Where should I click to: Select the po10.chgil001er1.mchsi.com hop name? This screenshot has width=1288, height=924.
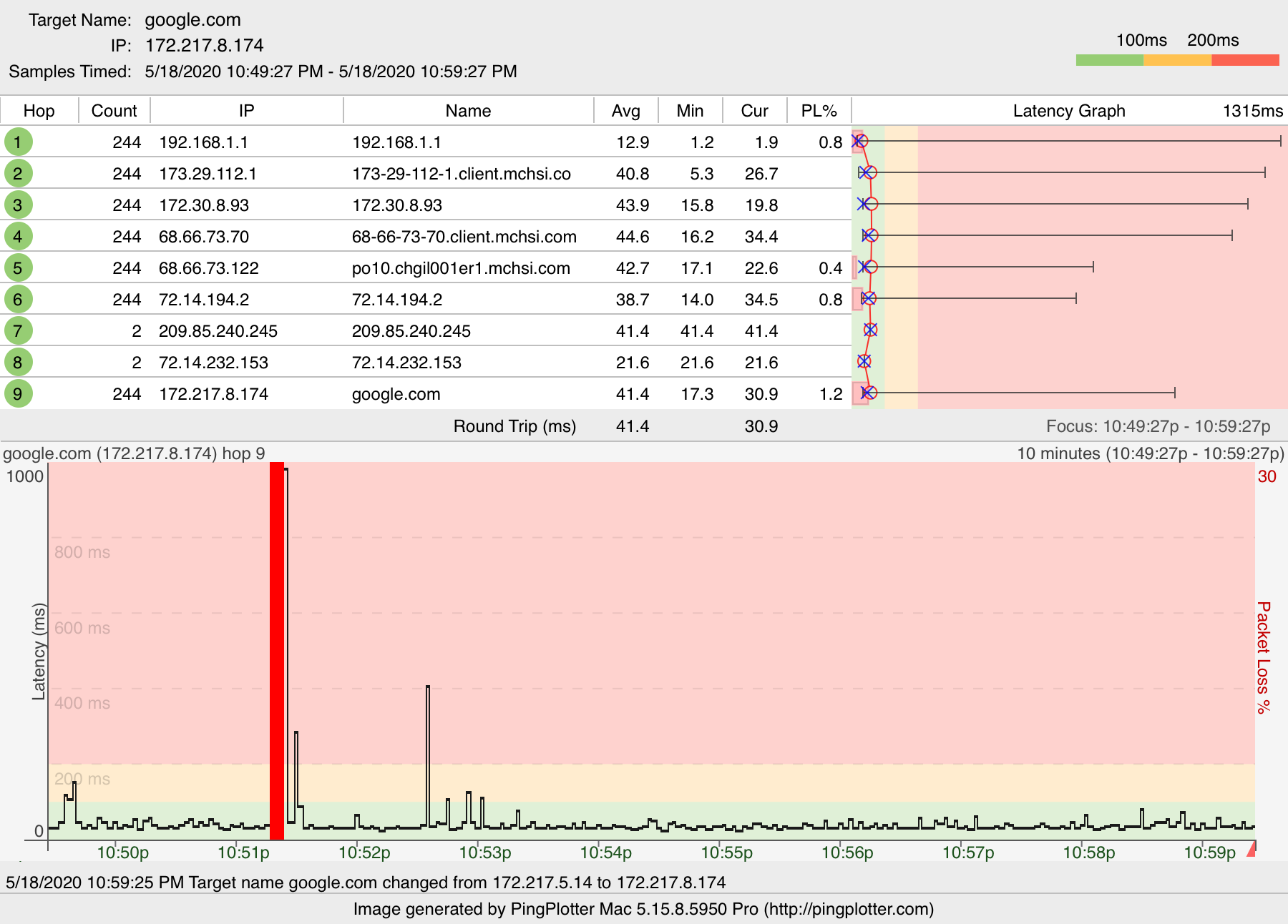pos(461,268)
